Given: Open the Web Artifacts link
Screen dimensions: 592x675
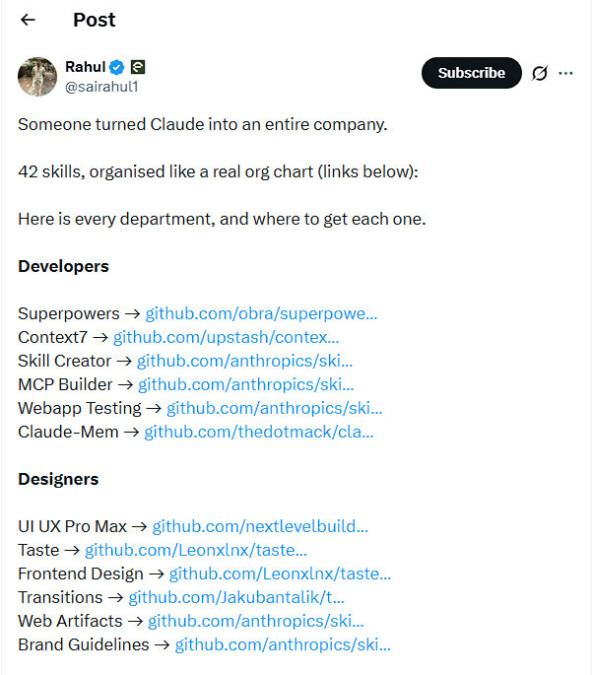Looking at the screenshot, I should coord(256,621).
